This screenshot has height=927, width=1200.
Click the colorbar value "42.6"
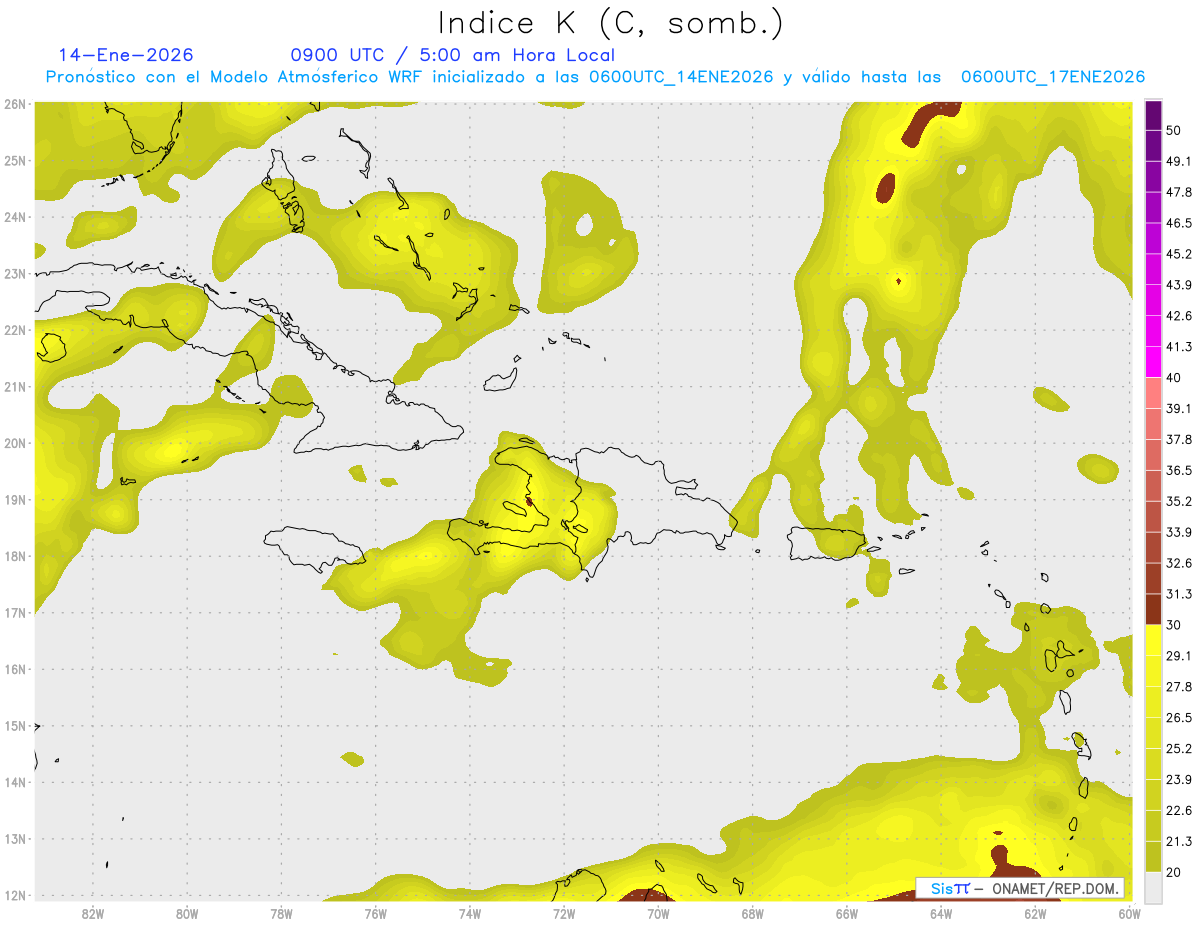coord(1179,315)
